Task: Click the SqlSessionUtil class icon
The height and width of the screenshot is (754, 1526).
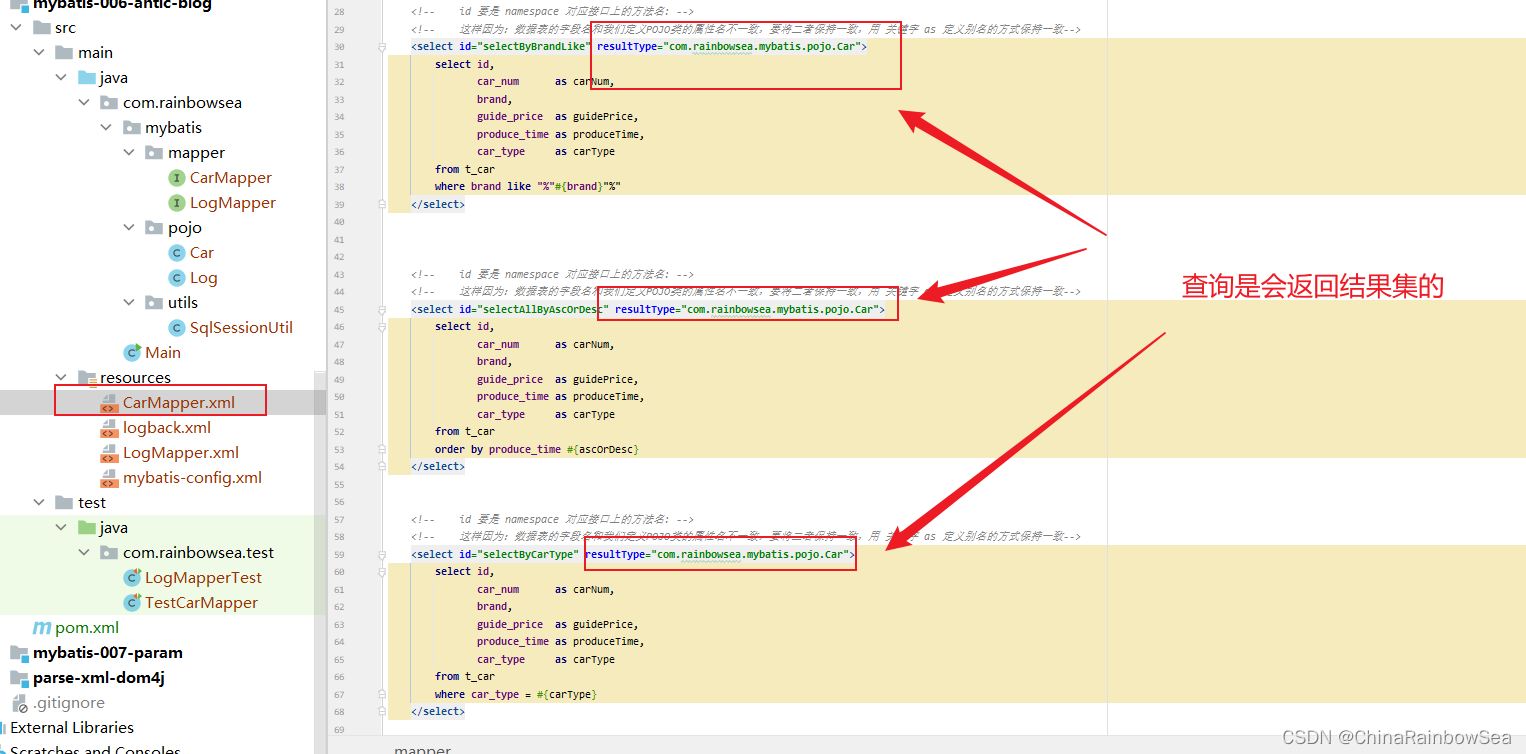Action: point(177,328)
